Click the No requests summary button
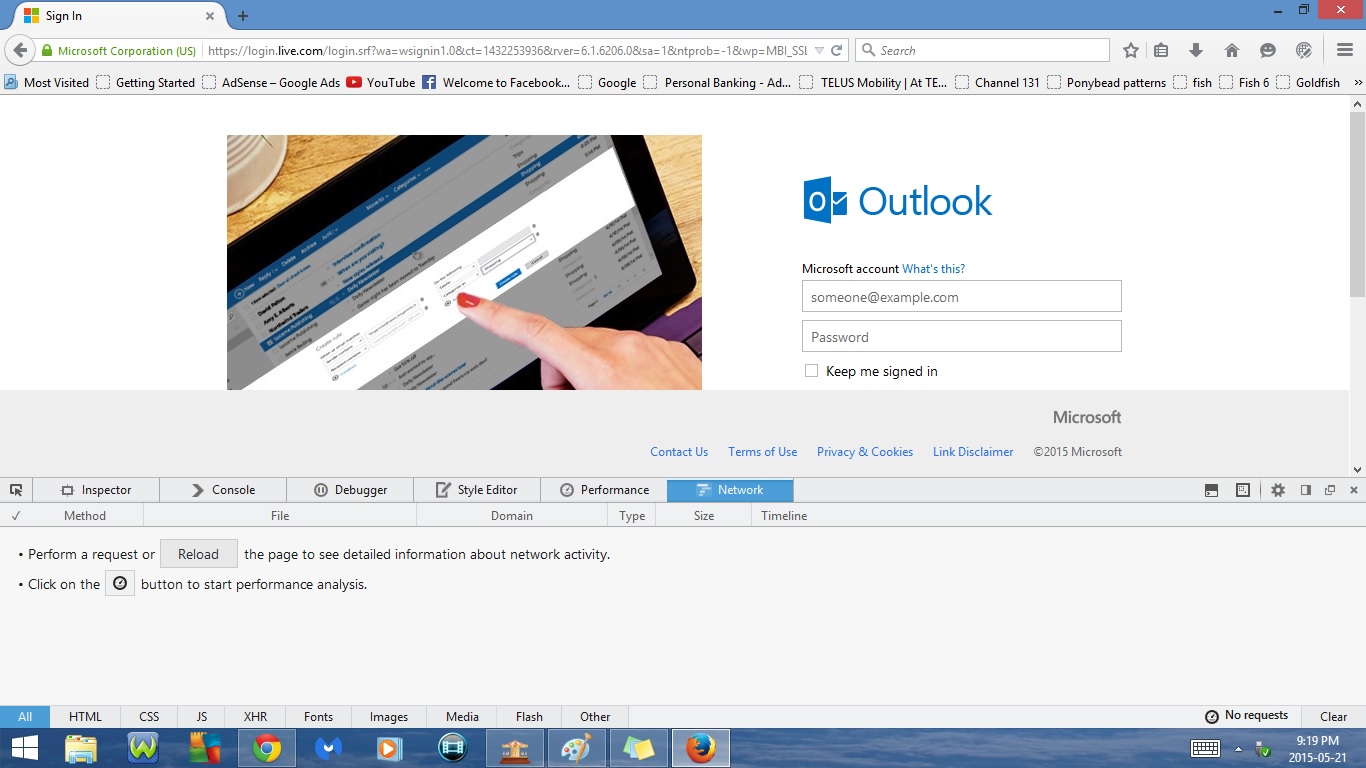The width and height of the screenshot is (1366, 768). (x=1247, y=716)
